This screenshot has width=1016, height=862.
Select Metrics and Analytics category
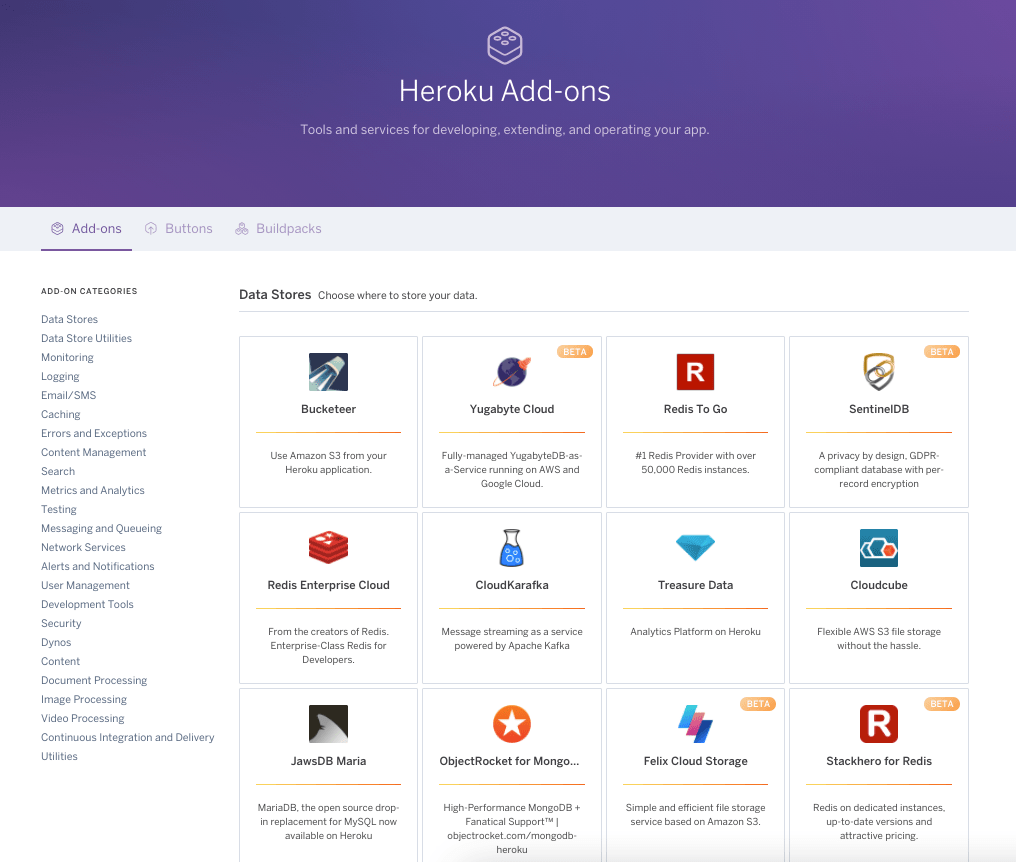click(93, 491)
